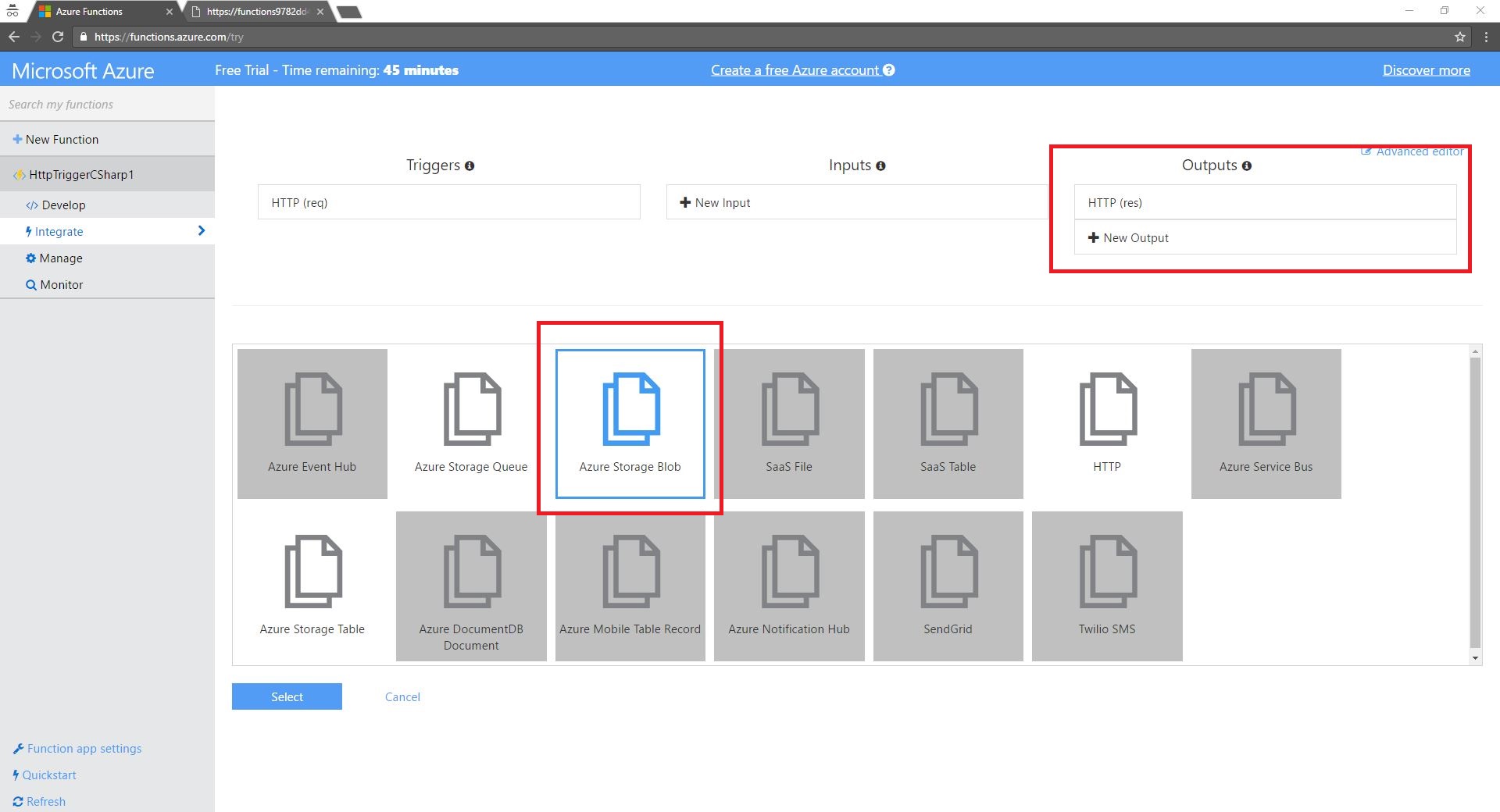Select the HTTP output tile
The height and width of the screenshot is (812, 1500).
1106,423
